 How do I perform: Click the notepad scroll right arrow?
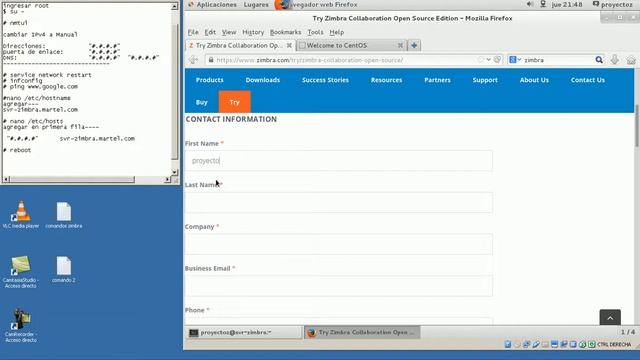click(167, 179)
